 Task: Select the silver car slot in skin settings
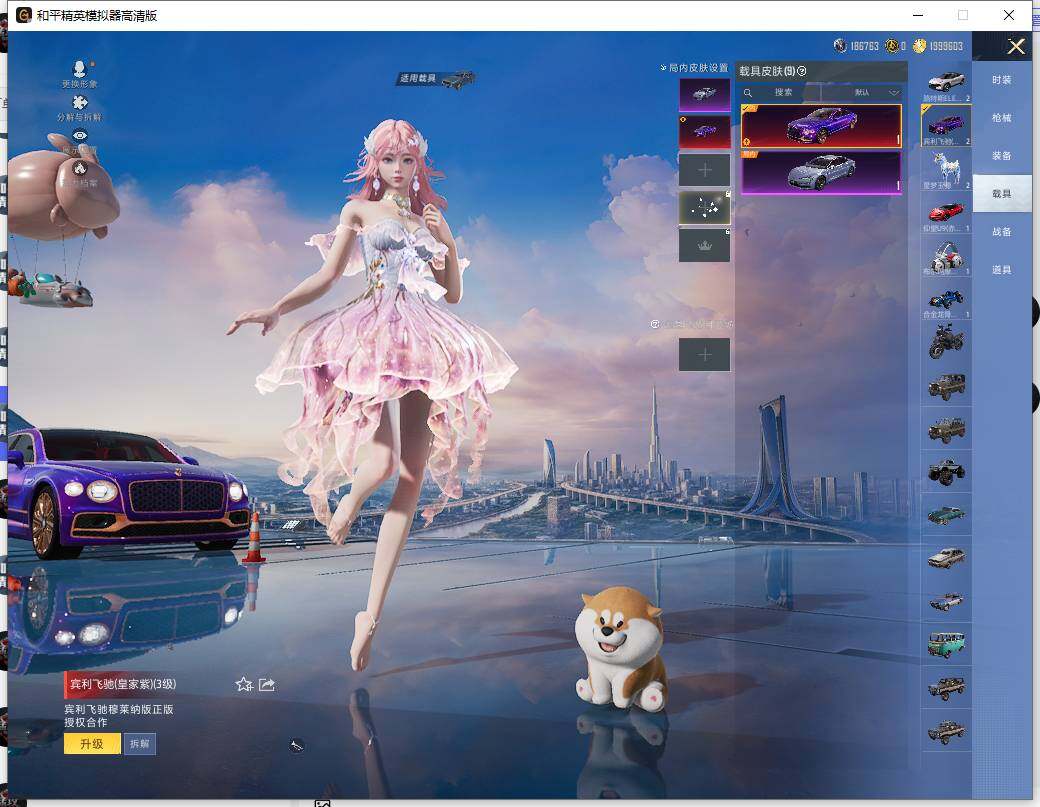point(704,94)
